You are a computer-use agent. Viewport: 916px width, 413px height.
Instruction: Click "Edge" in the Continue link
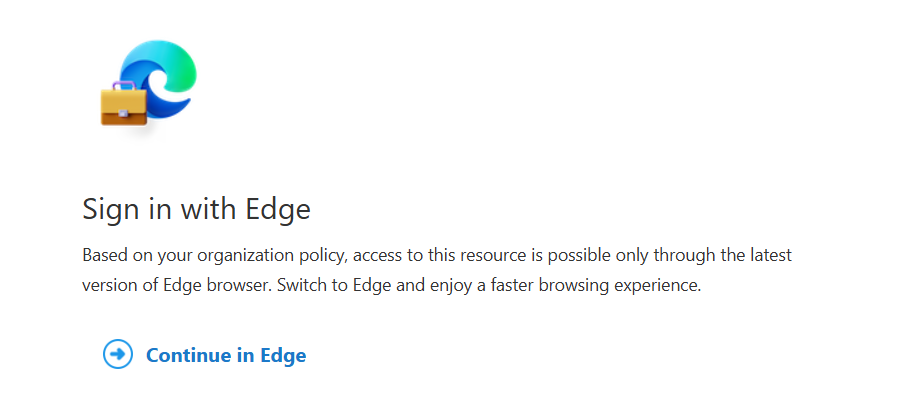(x=283, y=355)
